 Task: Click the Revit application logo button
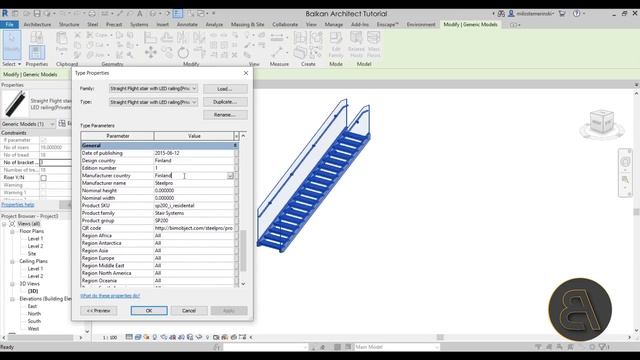[5, 13]
